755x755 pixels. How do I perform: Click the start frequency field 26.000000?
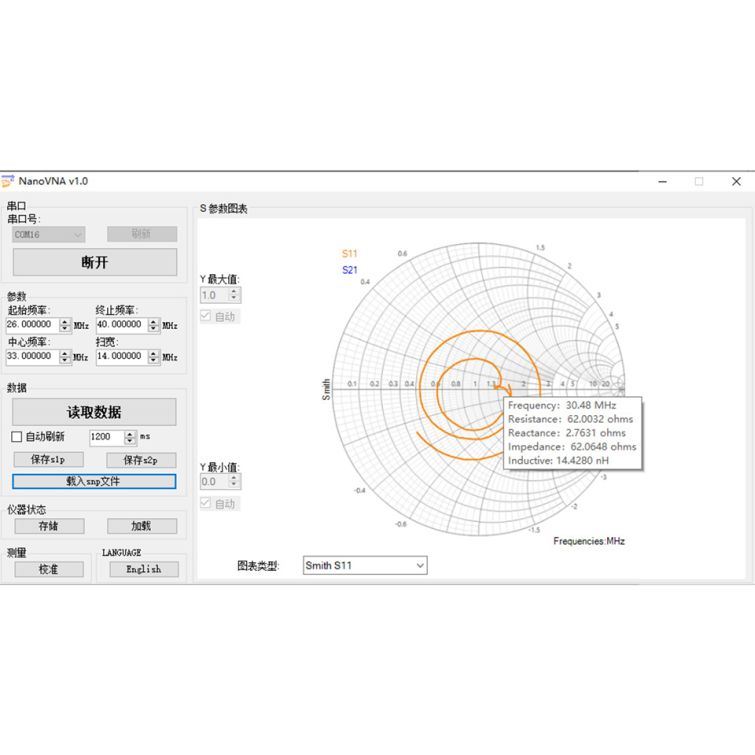32,325
